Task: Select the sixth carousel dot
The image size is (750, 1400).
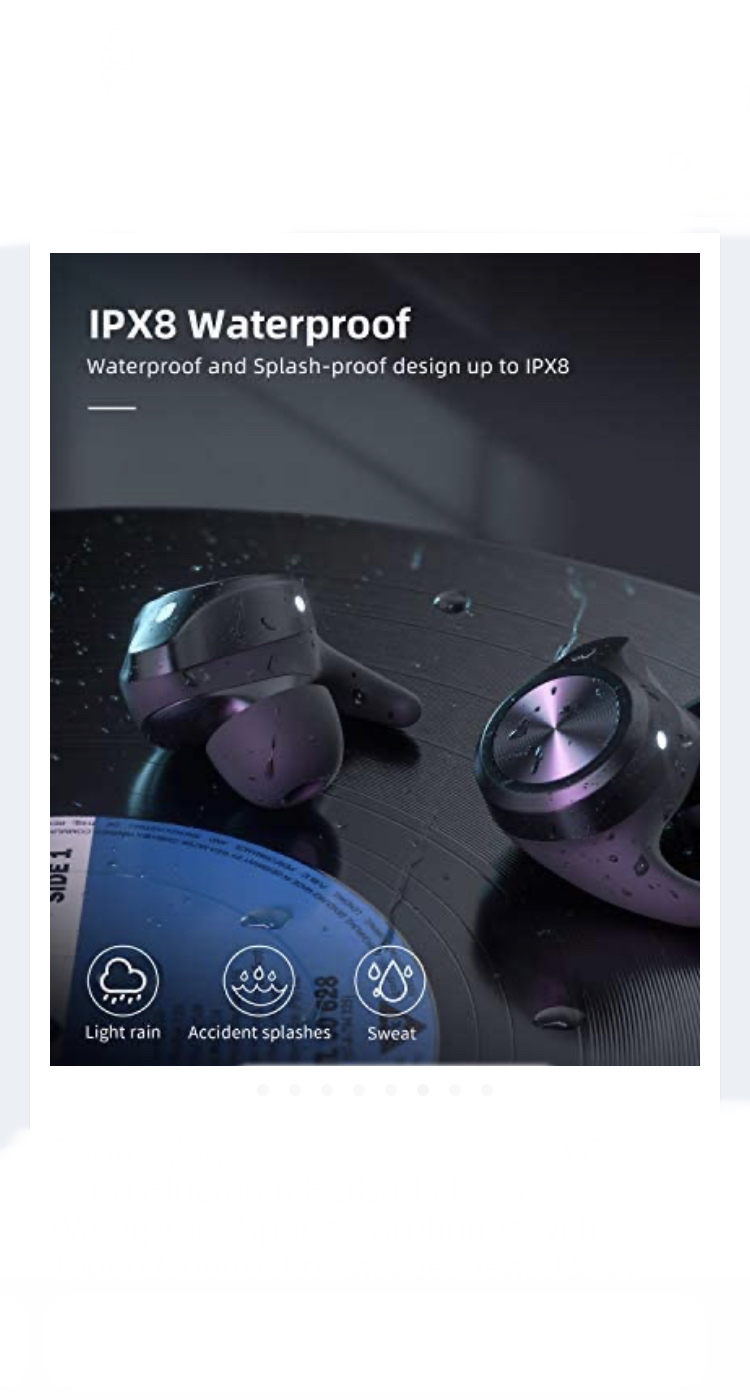Action: pos(423,1090)
